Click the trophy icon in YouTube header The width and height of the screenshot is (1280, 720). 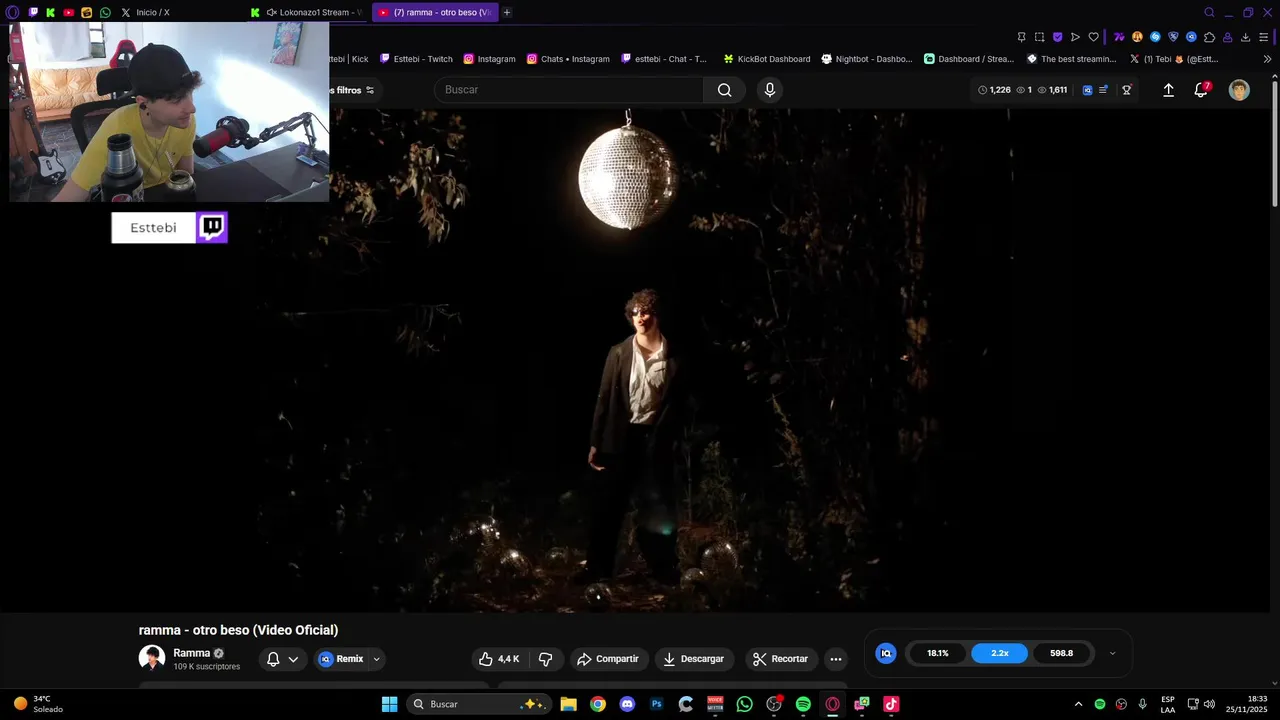click(1127, 90)
